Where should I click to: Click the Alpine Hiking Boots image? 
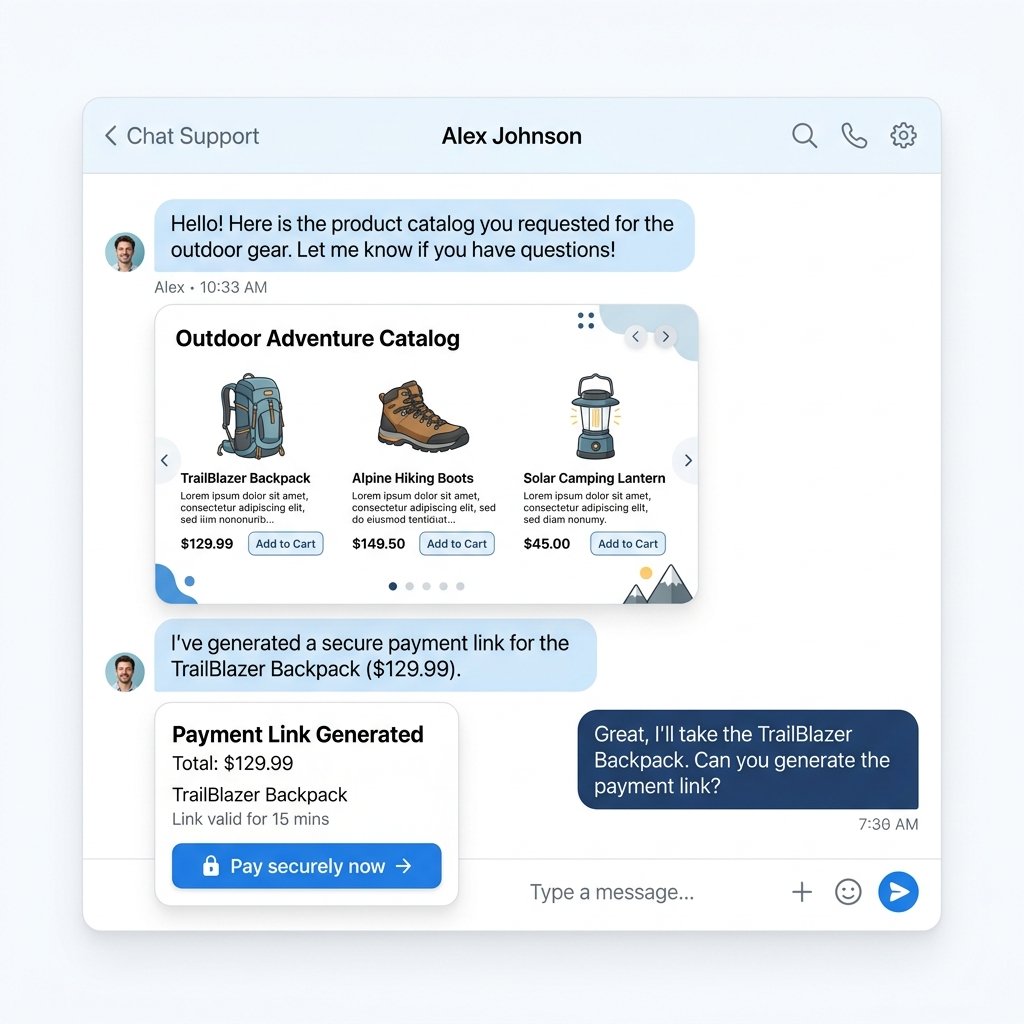point(423,417)
